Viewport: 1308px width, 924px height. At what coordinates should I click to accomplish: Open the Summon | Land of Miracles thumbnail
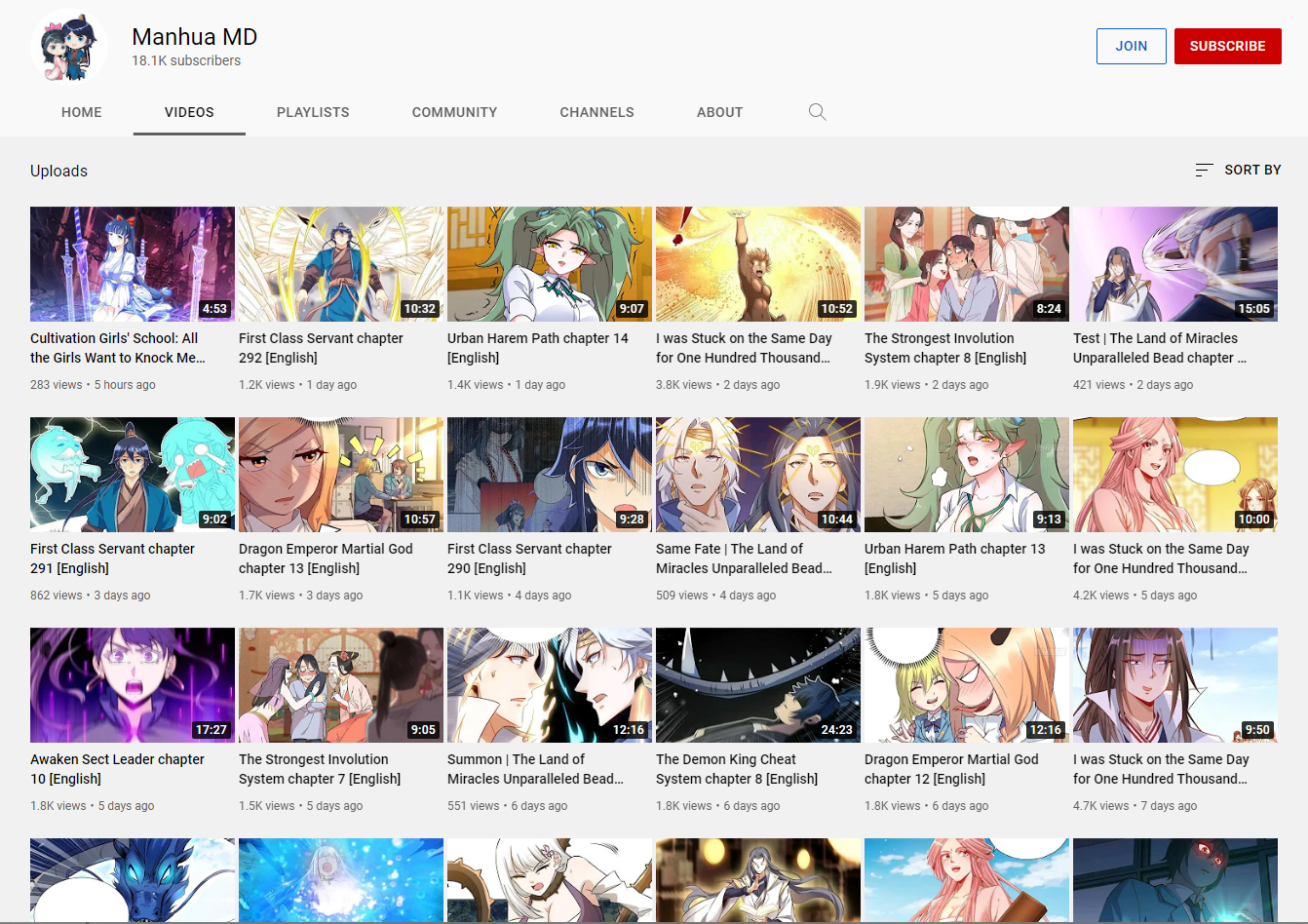coord(550,685)
